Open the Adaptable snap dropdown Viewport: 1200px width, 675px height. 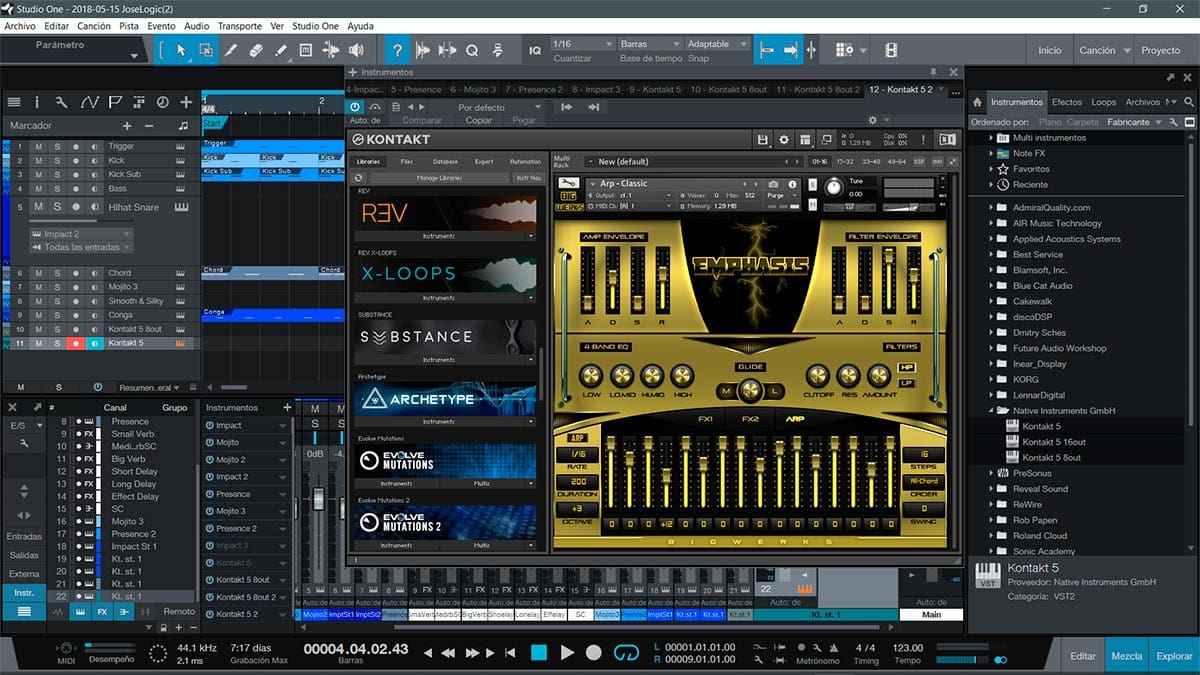[x=717, y=44]
